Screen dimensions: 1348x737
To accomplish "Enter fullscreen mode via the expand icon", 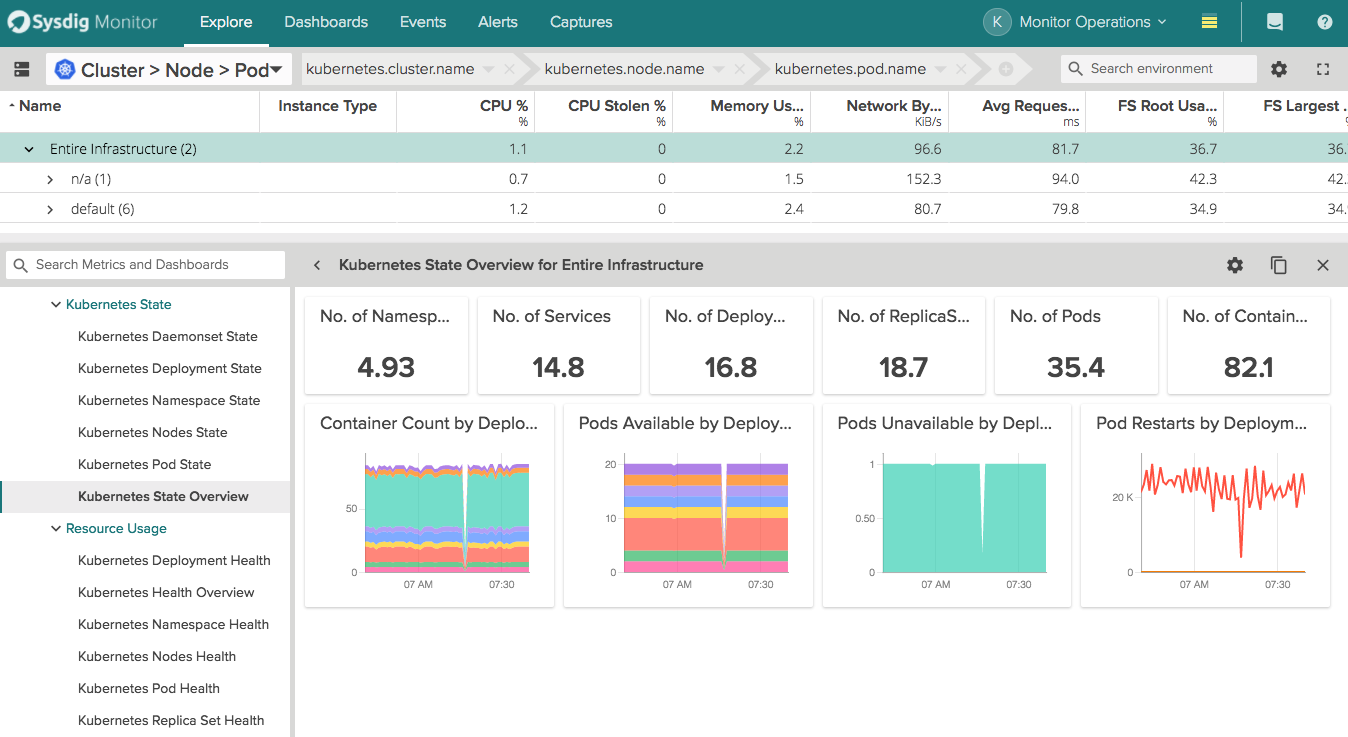I will pyautogui.click(x=1322, y=68).
